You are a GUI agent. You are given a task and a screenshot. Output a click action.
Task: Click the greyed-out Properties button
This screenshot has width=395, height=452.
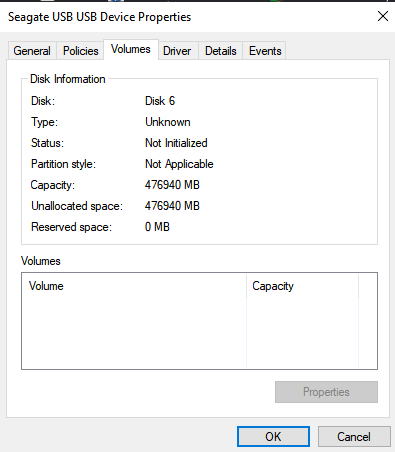[326, 392]
